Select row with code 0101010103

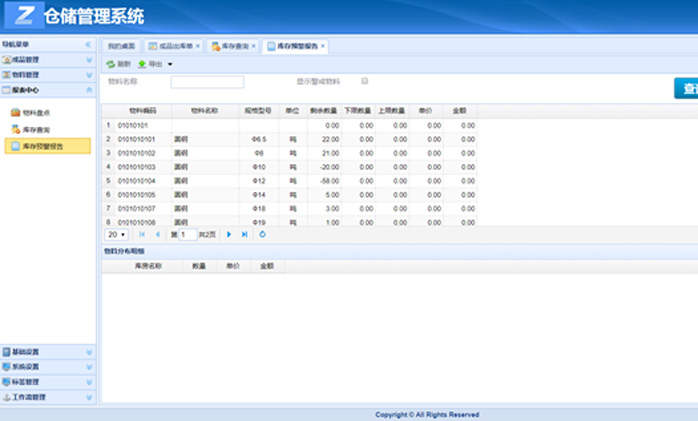(289, 167)
